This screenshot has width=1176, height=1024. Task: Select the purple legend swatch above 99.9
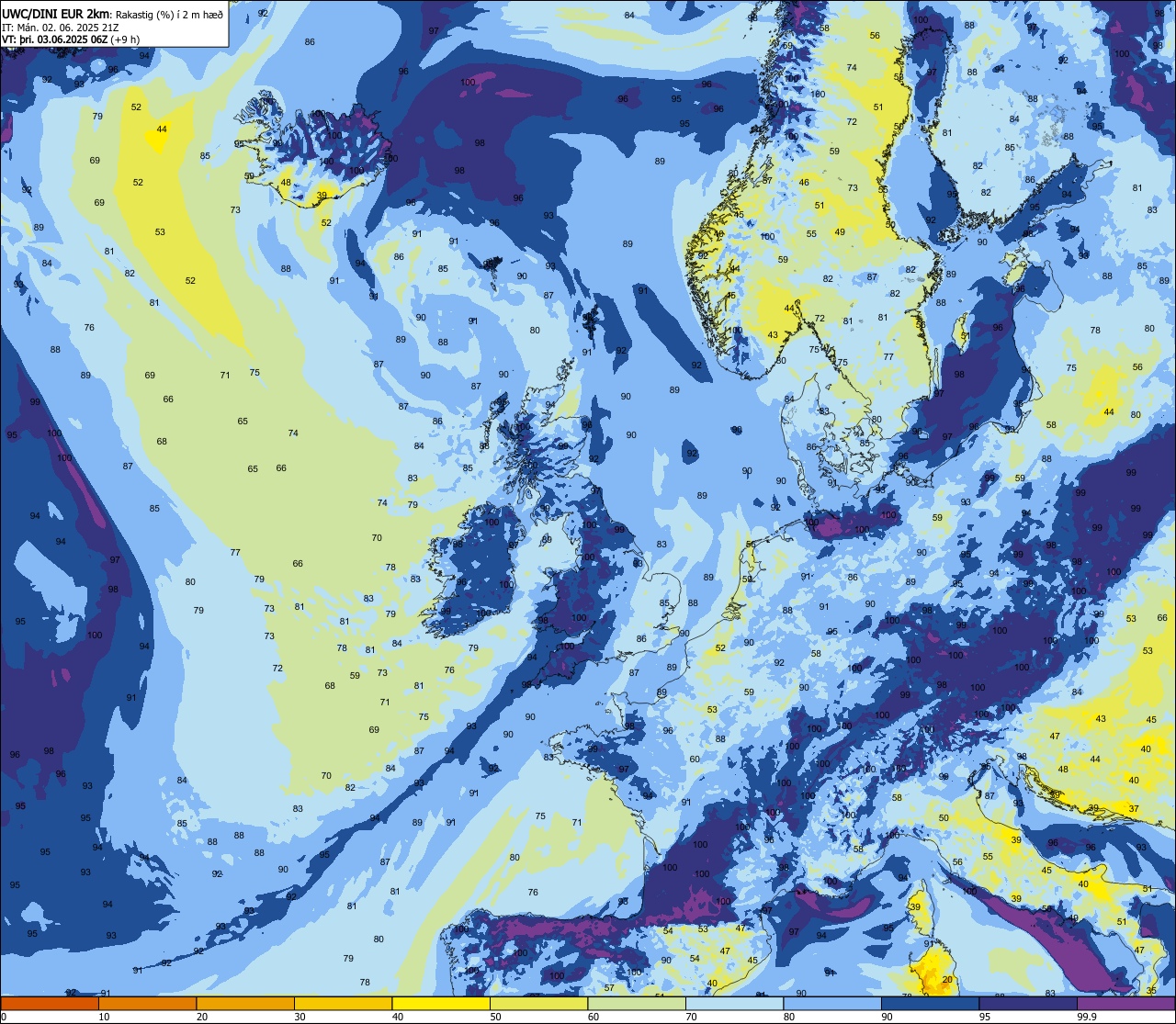[1125, 1003]
